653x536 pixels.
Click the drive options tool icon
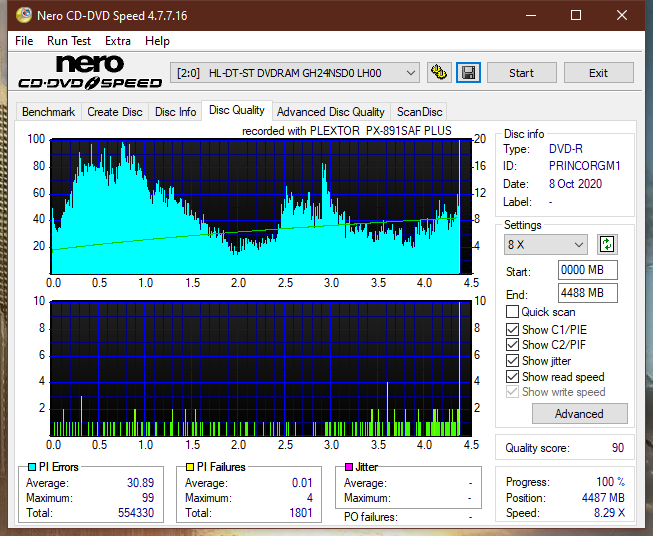click(x=439, y=73)
